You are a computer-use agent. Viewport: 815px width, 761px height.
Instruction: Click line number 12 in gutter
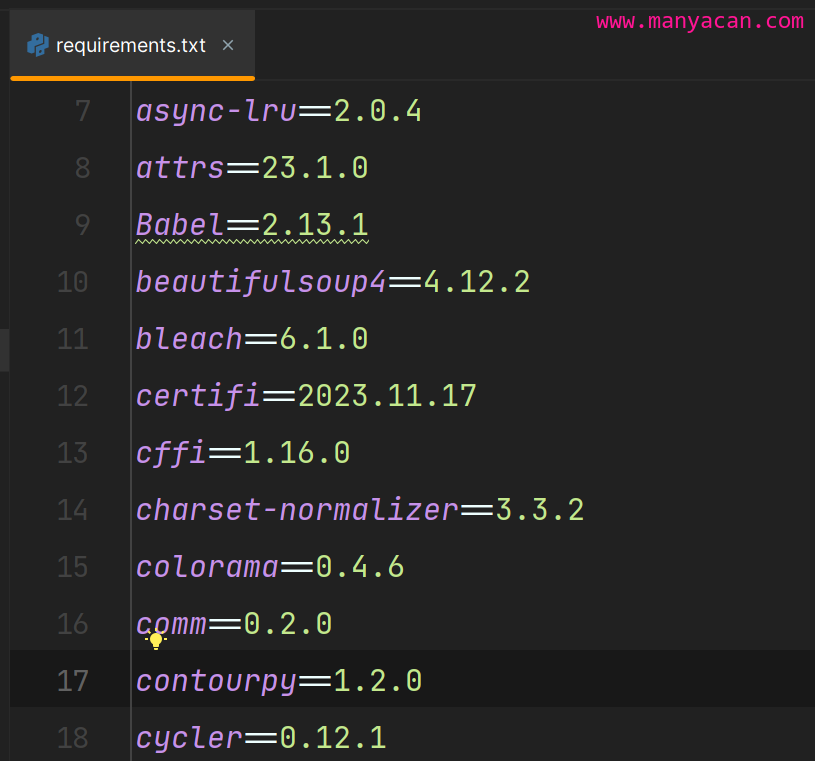click(x=73, y=396)
